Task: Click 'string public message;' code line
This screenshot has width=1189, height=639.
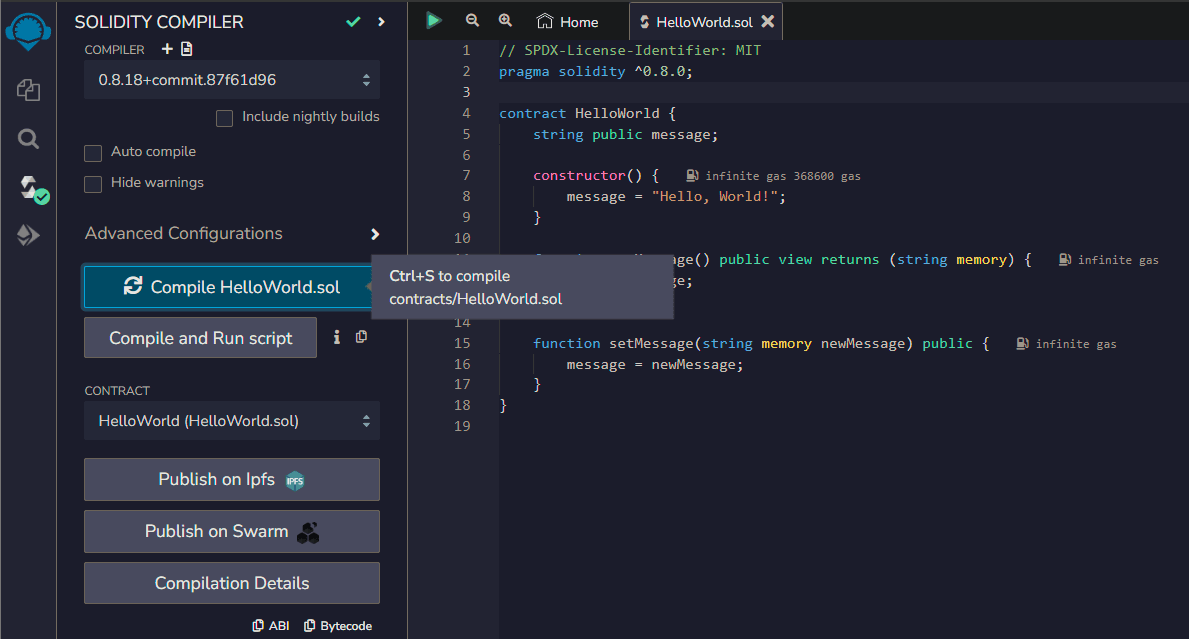Action: click(x=625, y=134)
